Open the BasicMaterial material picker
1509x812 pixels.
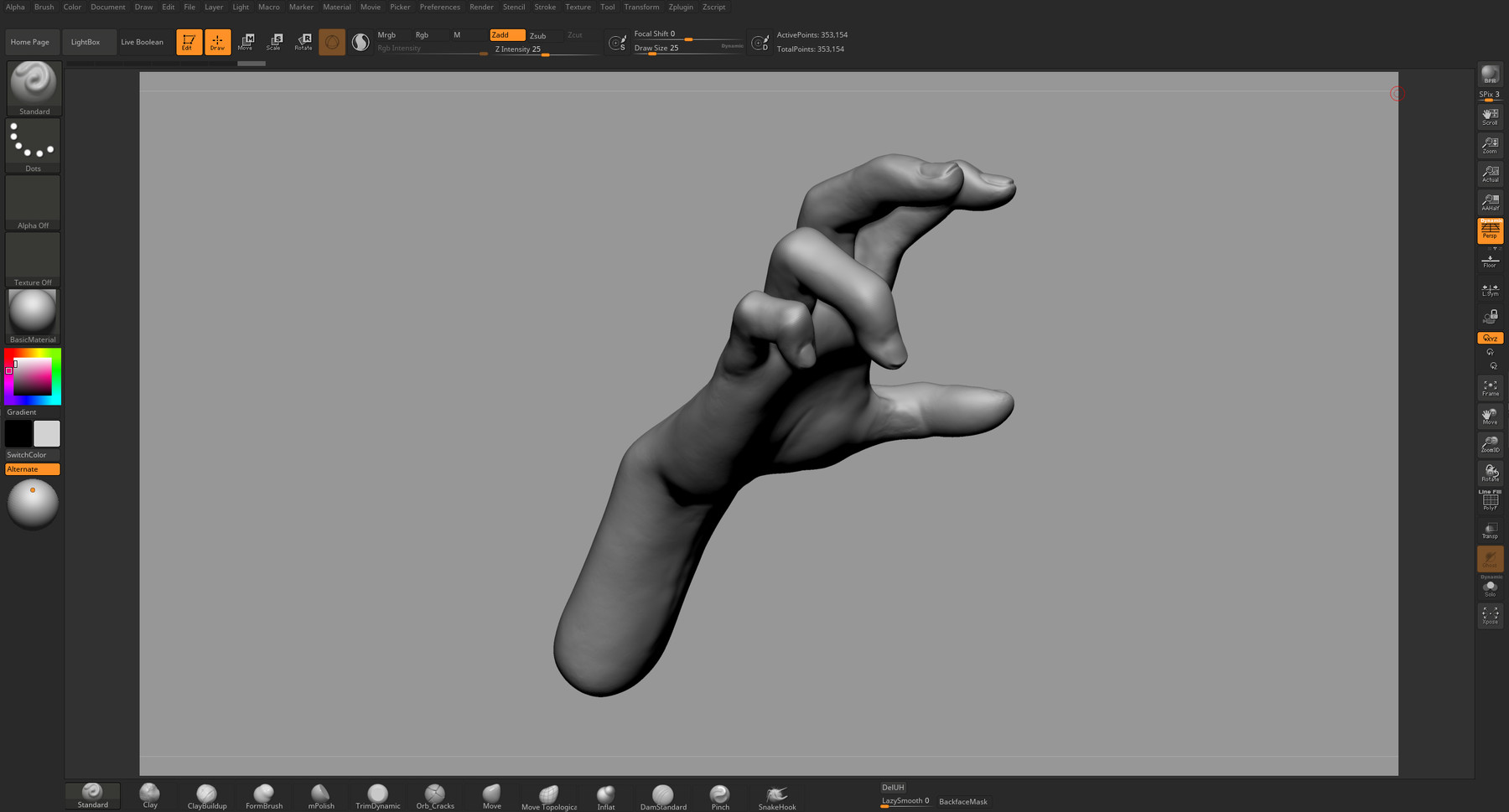coord(33,315)
